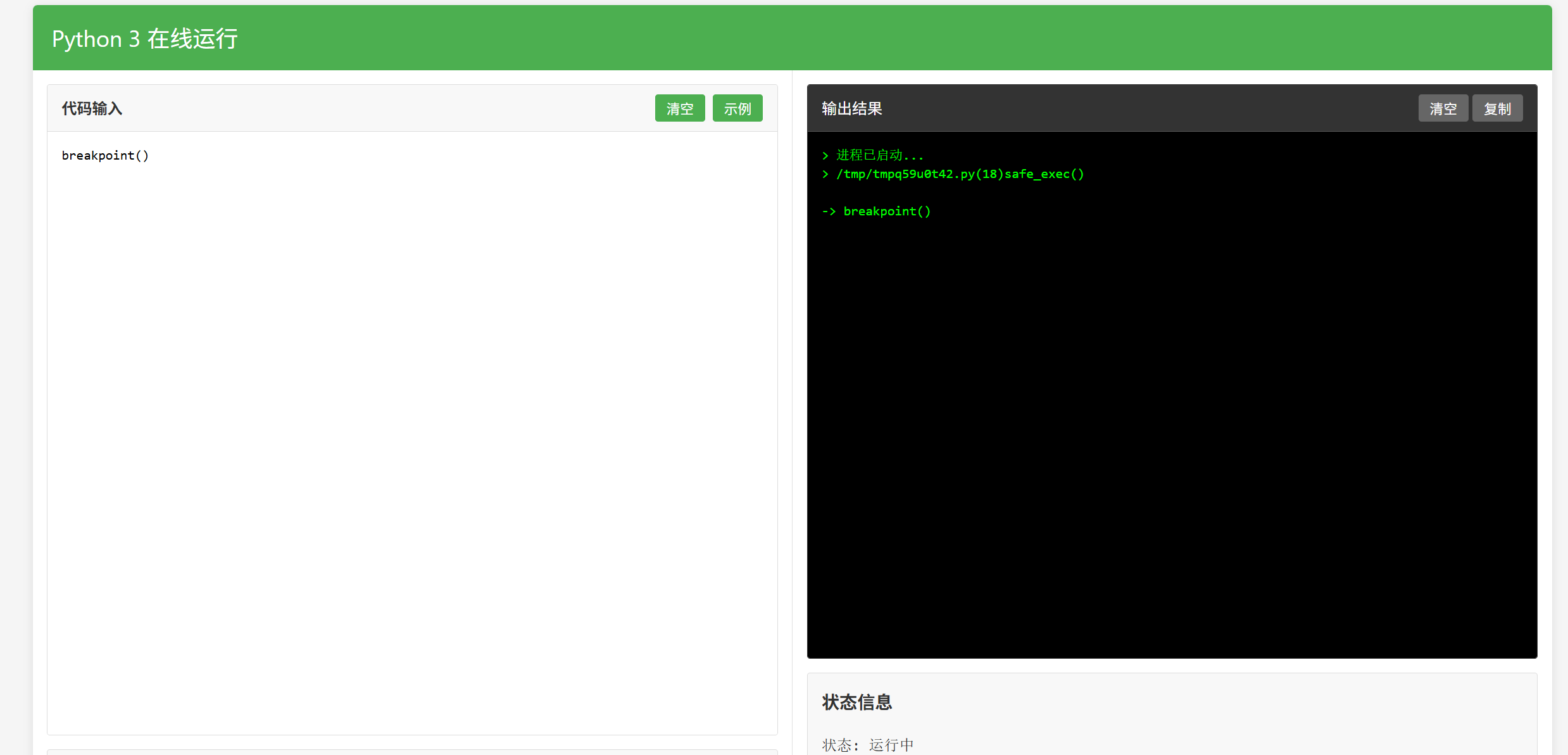
Task: Click the empty black area of output terminal
Action: (x=1171, y=443)
